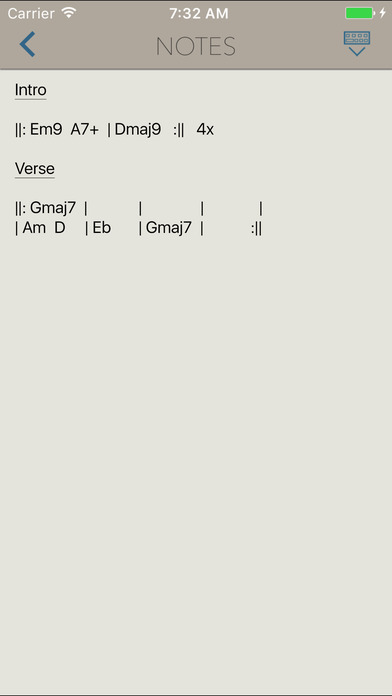Place cursor on Eb chord
Viewport: 392px width, 696px height.
[x=102, y=228]
